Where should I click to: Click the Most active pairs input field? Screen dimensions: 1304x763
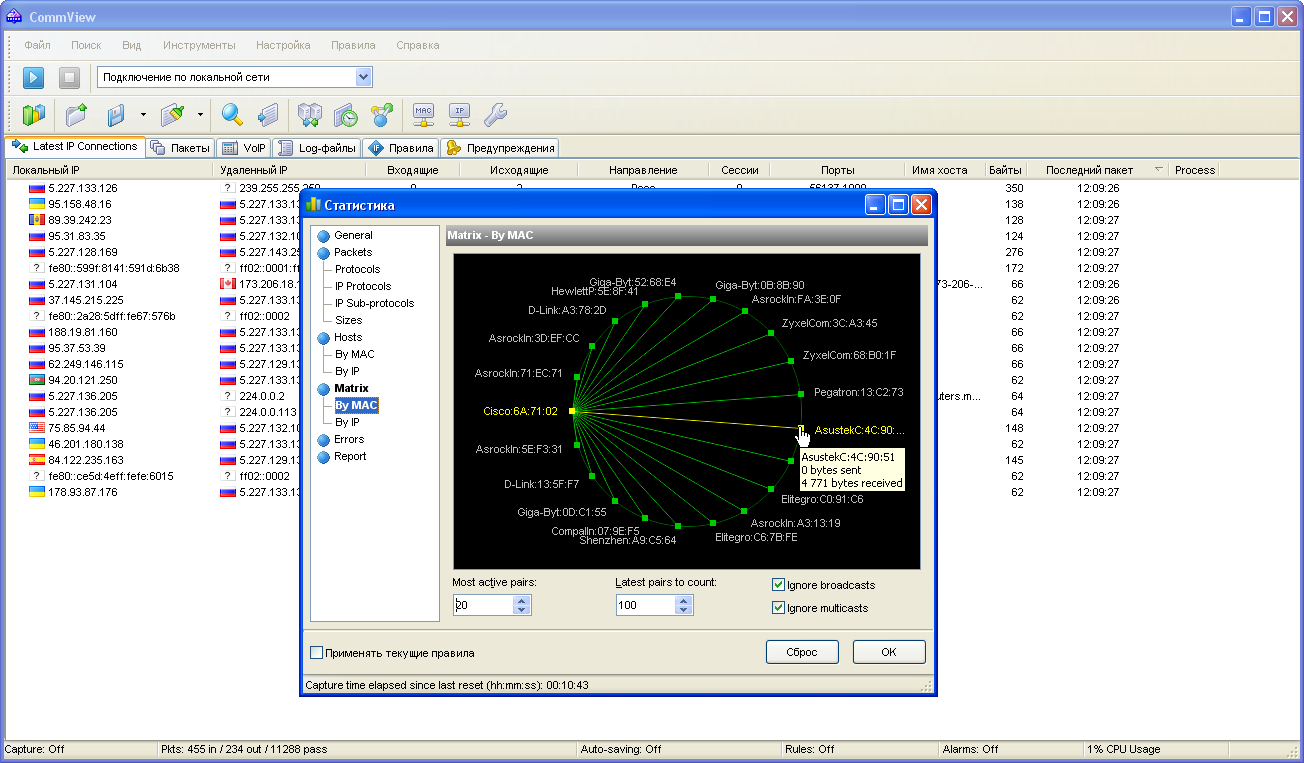click(x=483, y=605)
